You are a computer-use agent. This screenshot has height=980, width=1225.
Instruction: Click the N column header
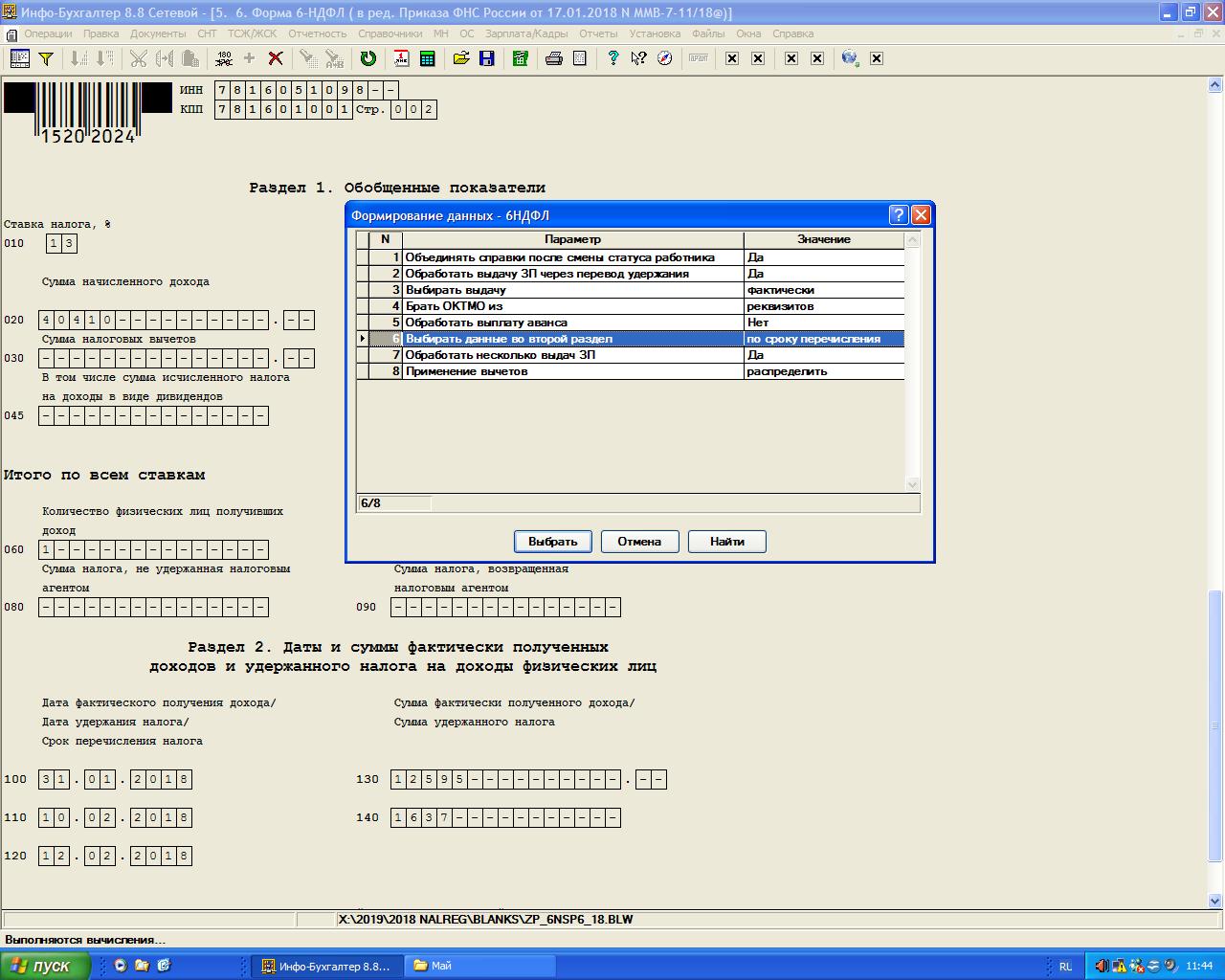pyautogui.click(x=386, y=239)
